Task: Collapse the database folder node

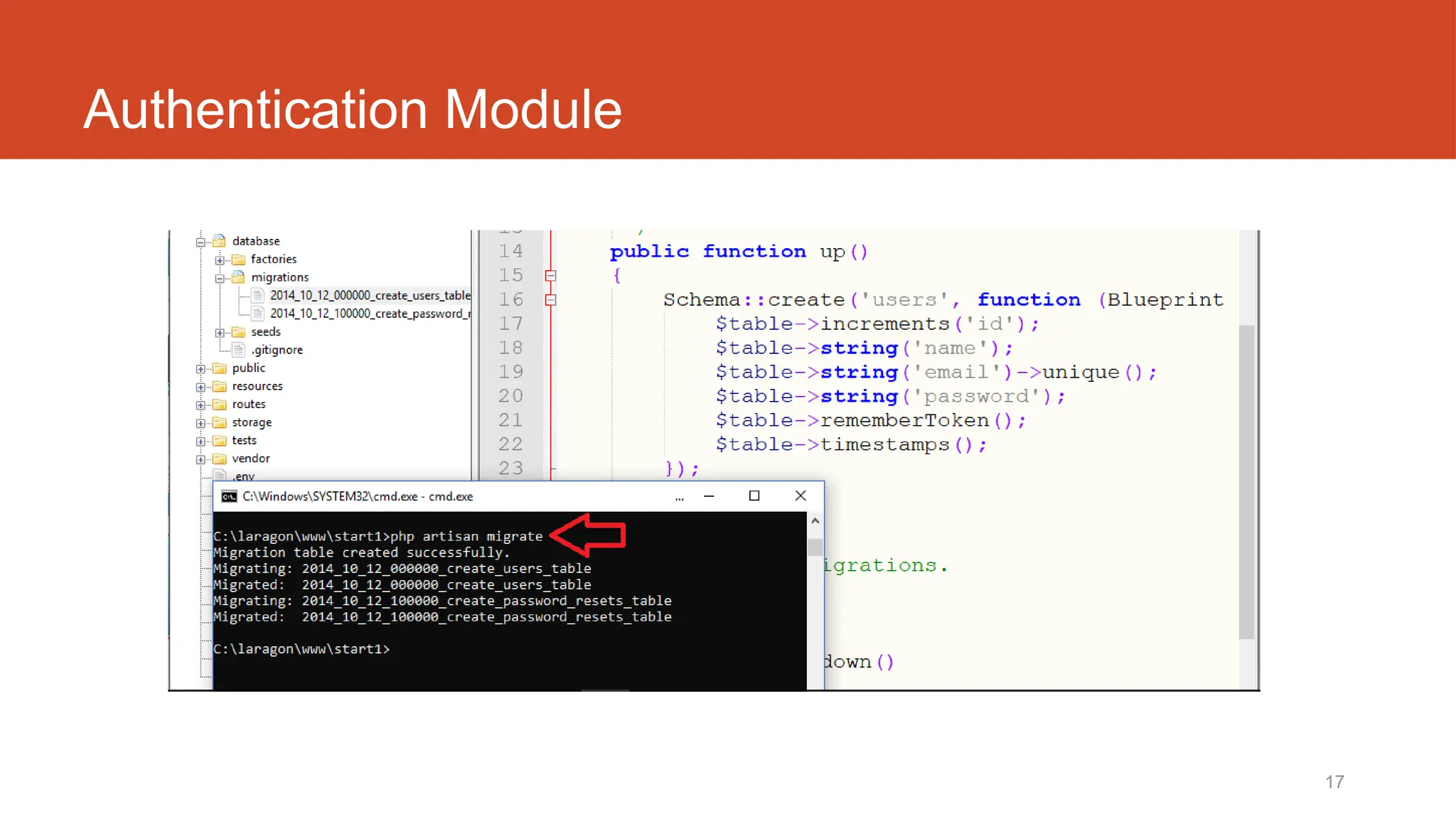Action: click(200, 242)
